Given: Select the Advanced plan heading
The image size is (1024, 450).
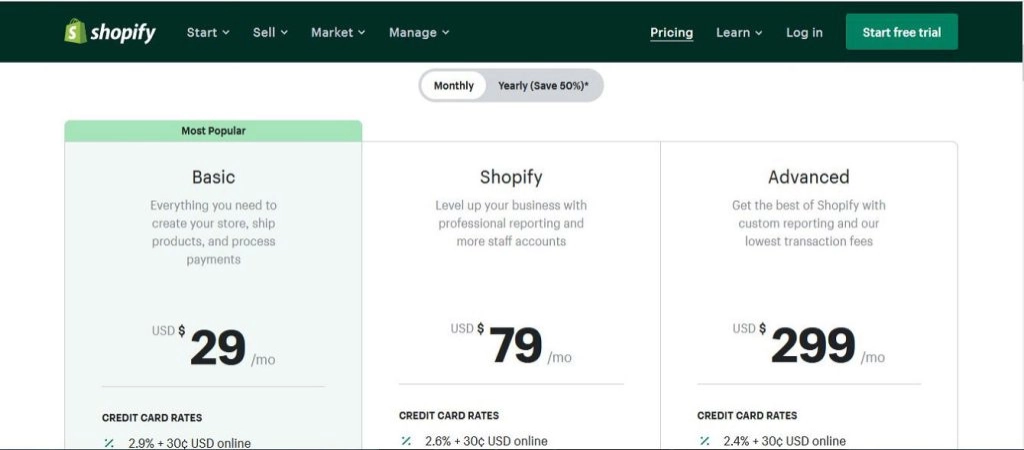Looking at the screenshot, I should (x=808, y=177).
